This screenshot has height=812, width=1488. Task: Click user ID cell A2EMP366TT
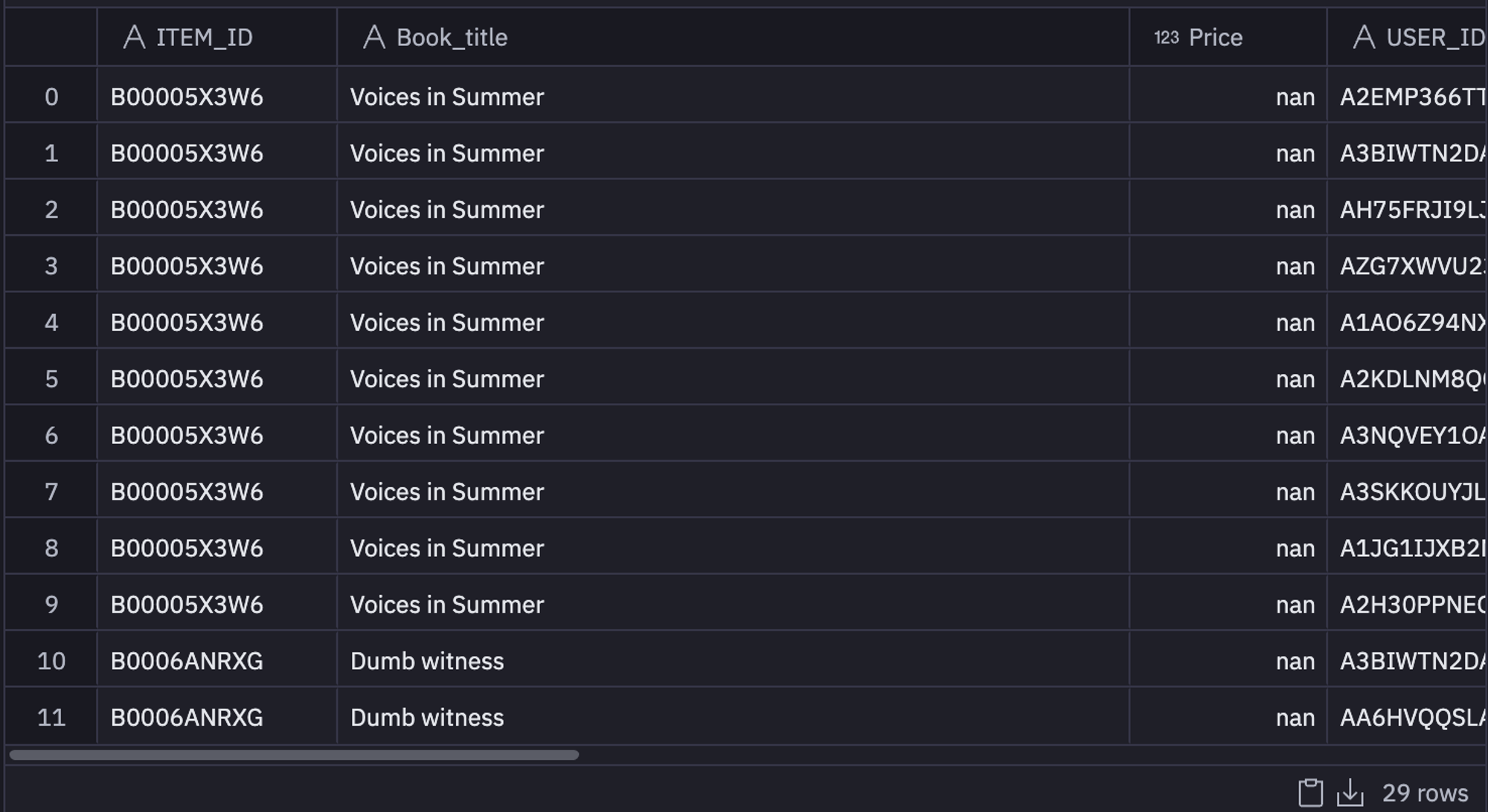(1408, 97)
